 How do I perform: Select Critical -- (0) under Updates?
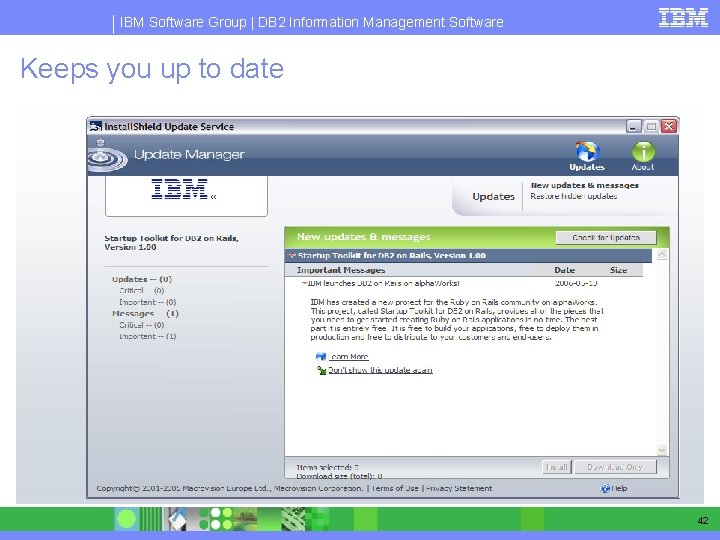click(x=141, y=291)
